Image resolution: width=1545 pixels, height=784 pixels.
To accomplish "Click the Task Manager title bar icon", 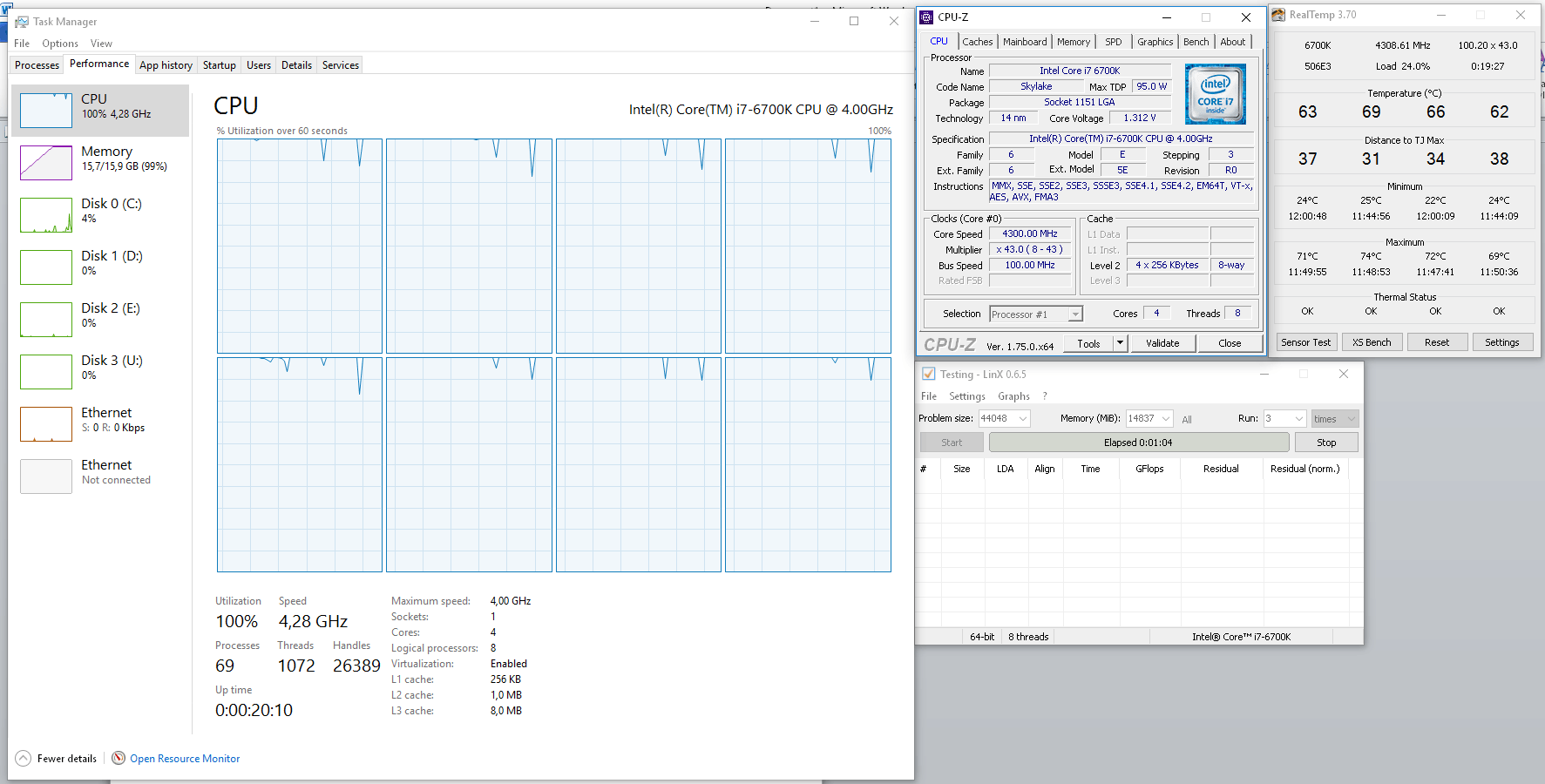I will click(22, 22).
